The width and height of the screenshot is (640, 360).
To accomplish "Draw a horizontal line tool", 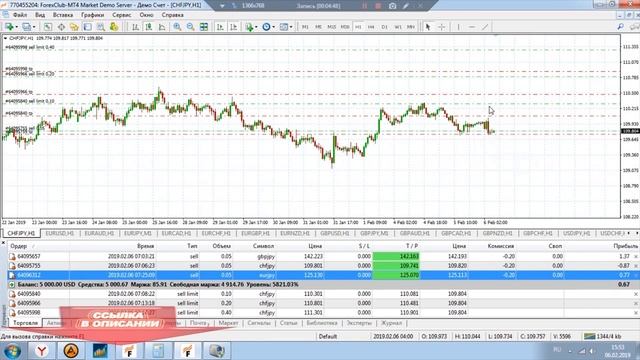I will [x=472, y=27].
